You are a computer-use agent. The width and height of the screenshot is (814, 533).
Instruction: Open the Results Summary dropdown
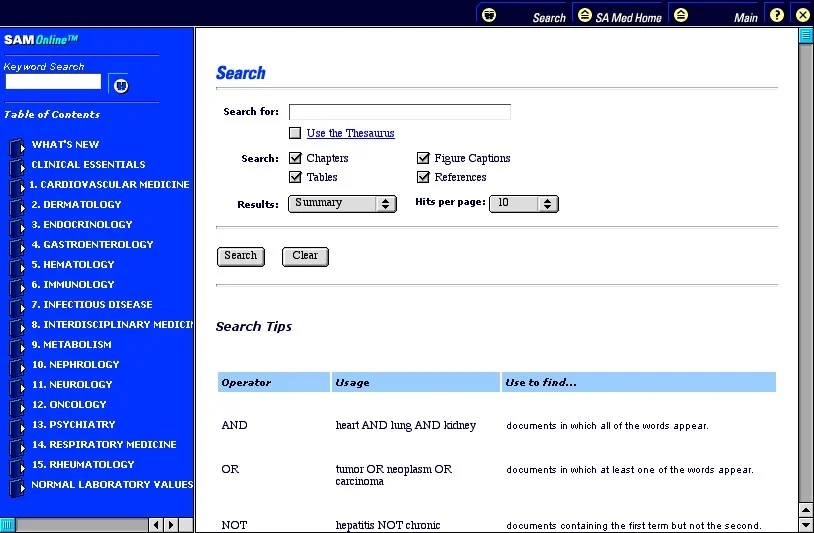pyautogui.click(x=342, y=203)
